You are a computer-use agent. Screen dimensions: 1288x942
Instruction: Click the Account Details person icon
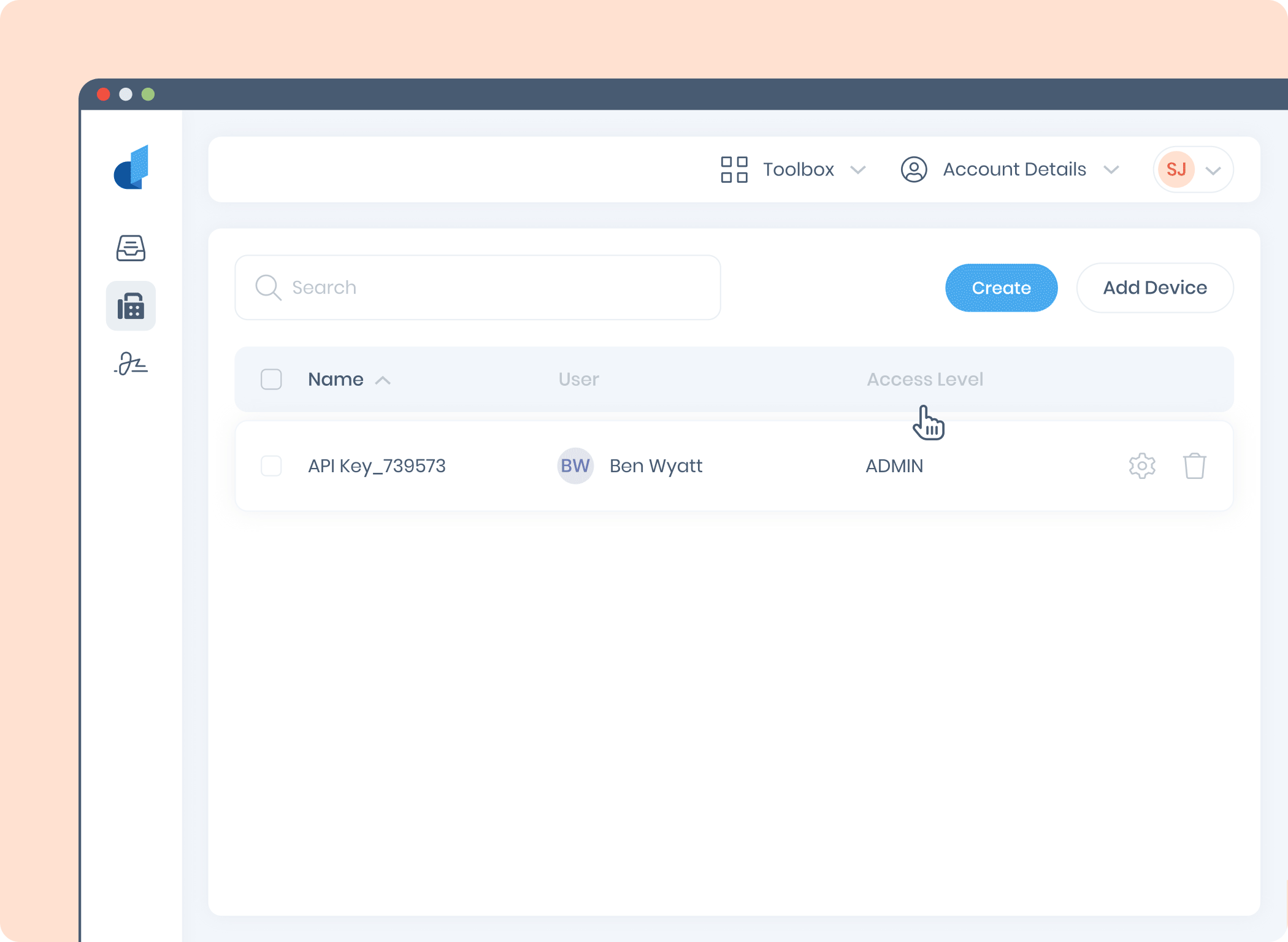coord(913,169)
